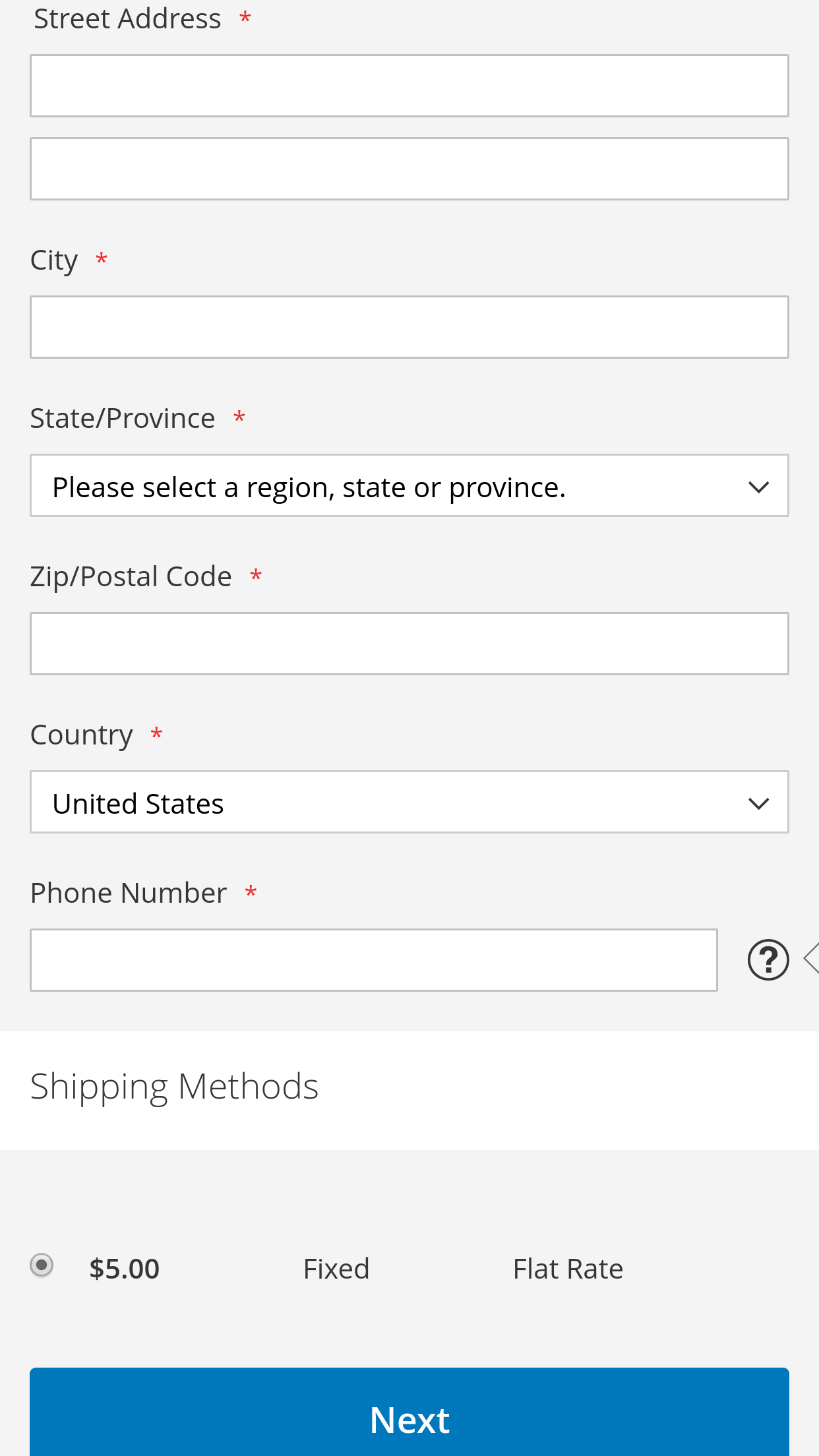Click the Zip/Postal Code label
Image resolution: width=819 pixels, height=1456 pixels.
[x=131, y=577]
